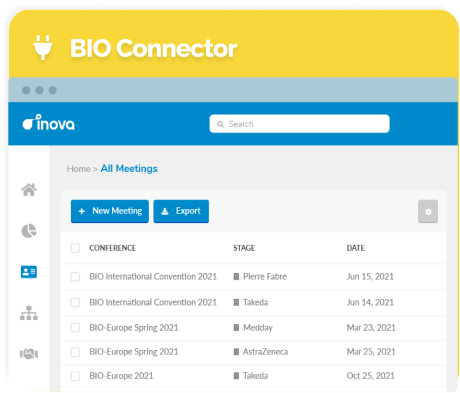Click the date Oct 25, 2021
Image resolution: width=460 pixels, height=393 pixels.
(x=371, y=376)
